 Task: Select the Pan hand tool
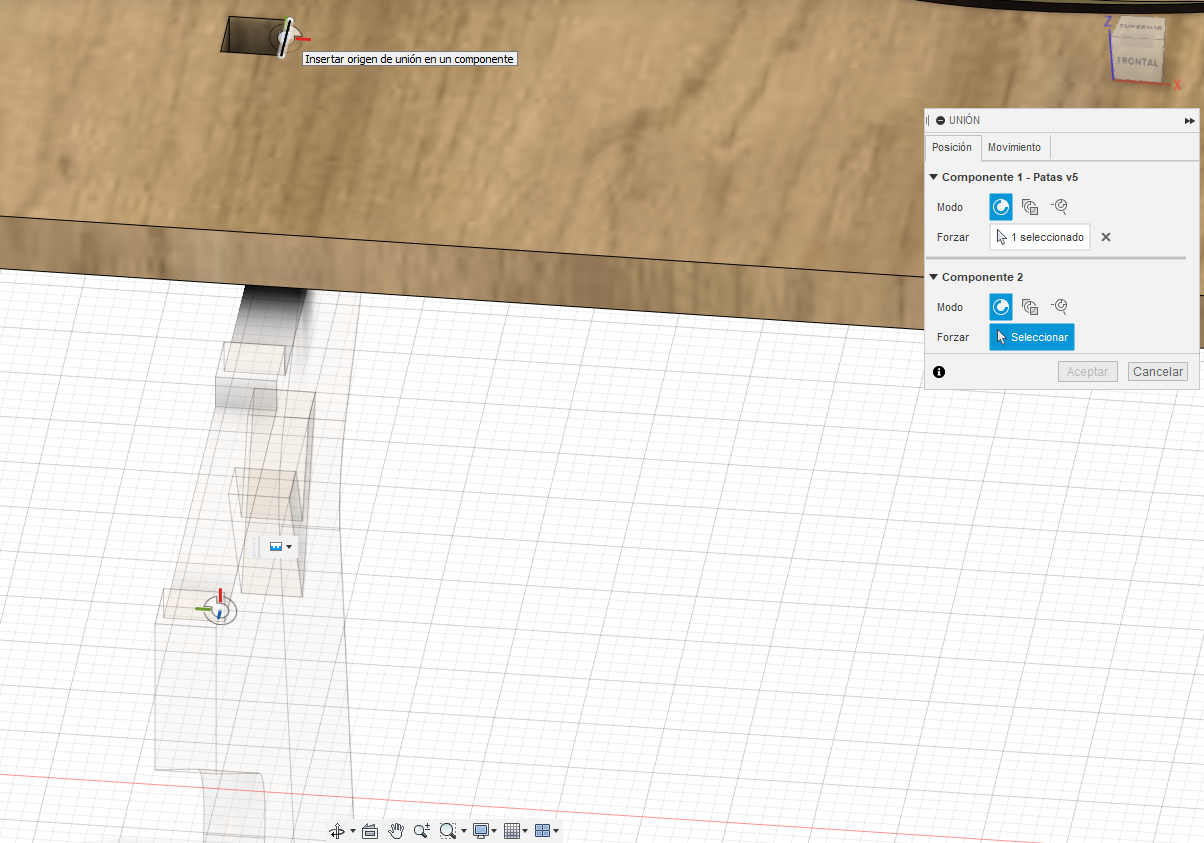pyautogui.click(x=396, y=831)
